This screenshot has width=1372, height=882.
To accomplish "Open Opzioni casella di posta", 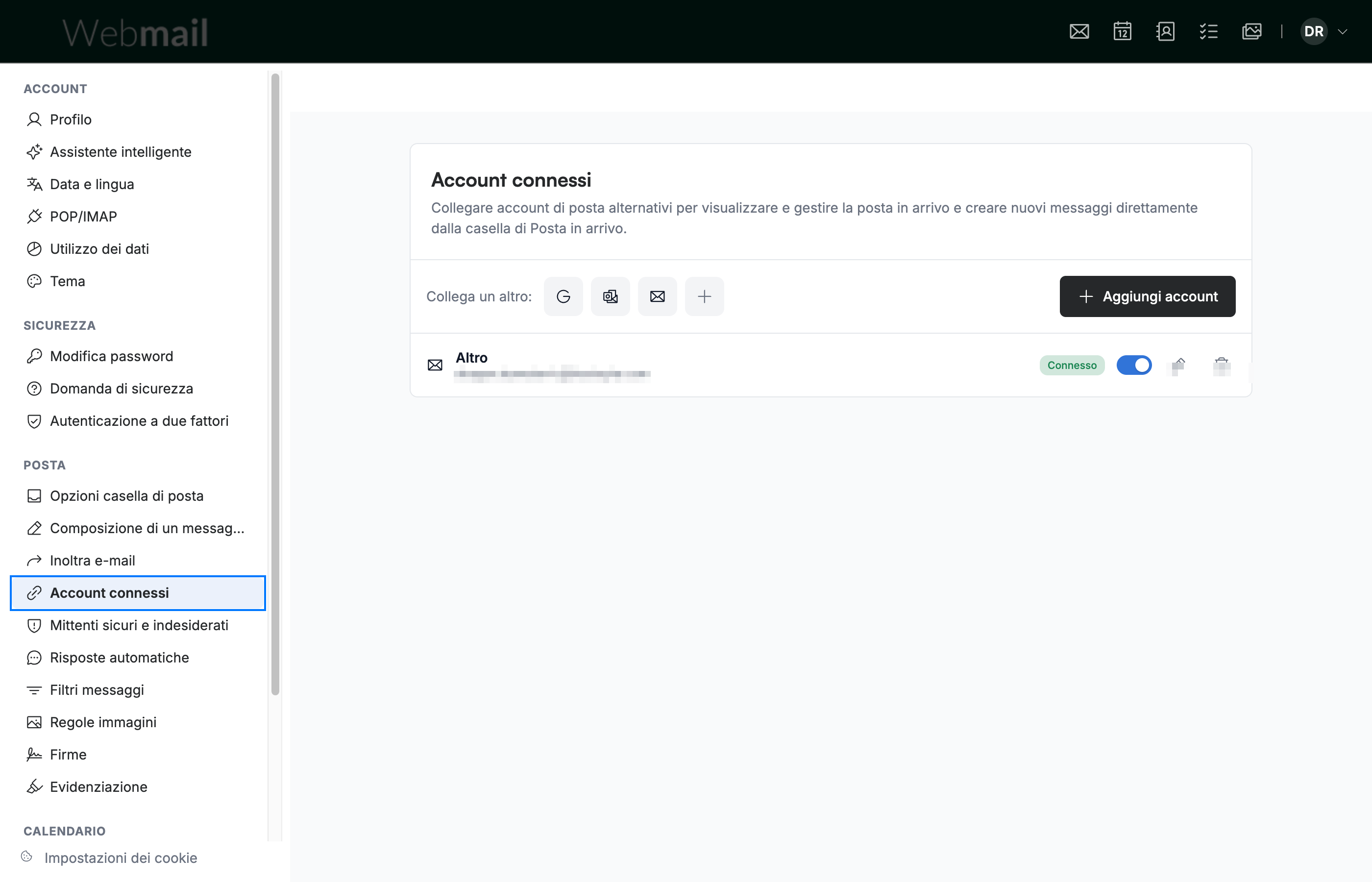I will pyautogui.click(x=138, y=496).
